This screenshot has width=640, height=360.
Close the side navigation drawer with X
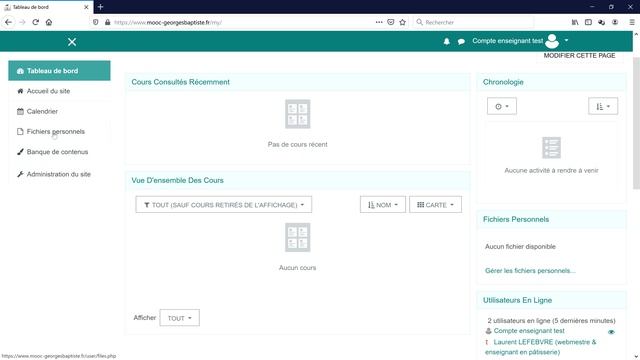click(72, 42)
